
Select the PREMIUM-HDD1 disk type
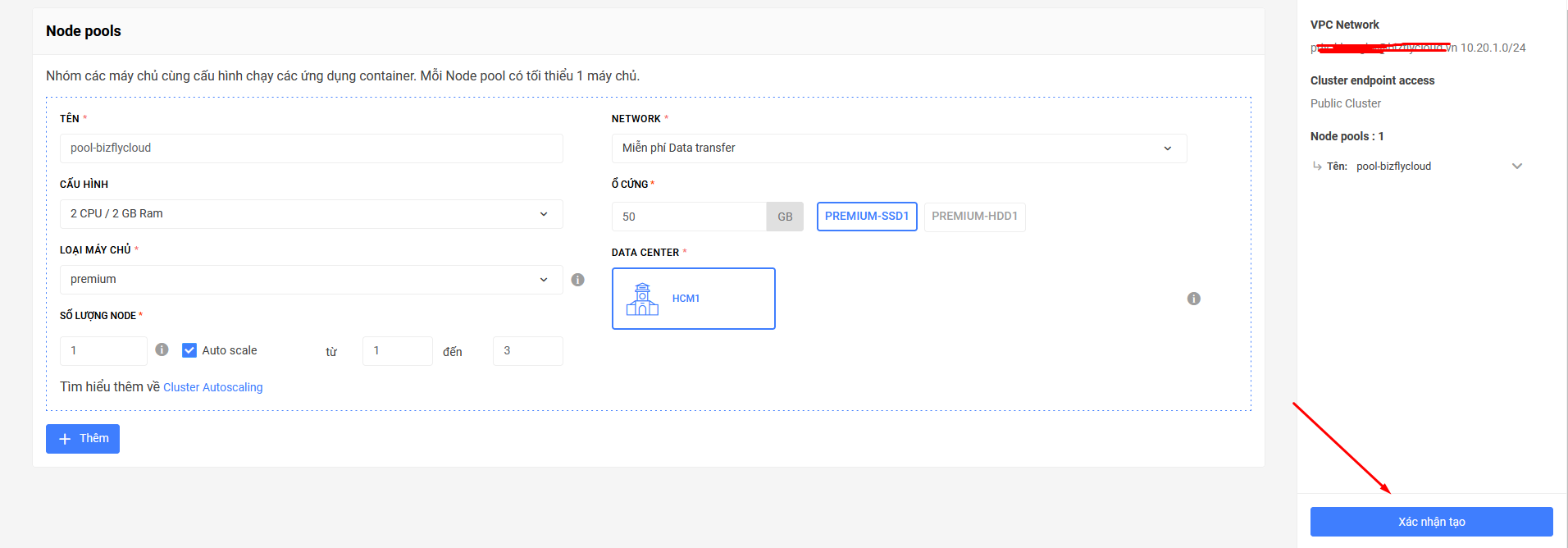click(x=974, y=217)
